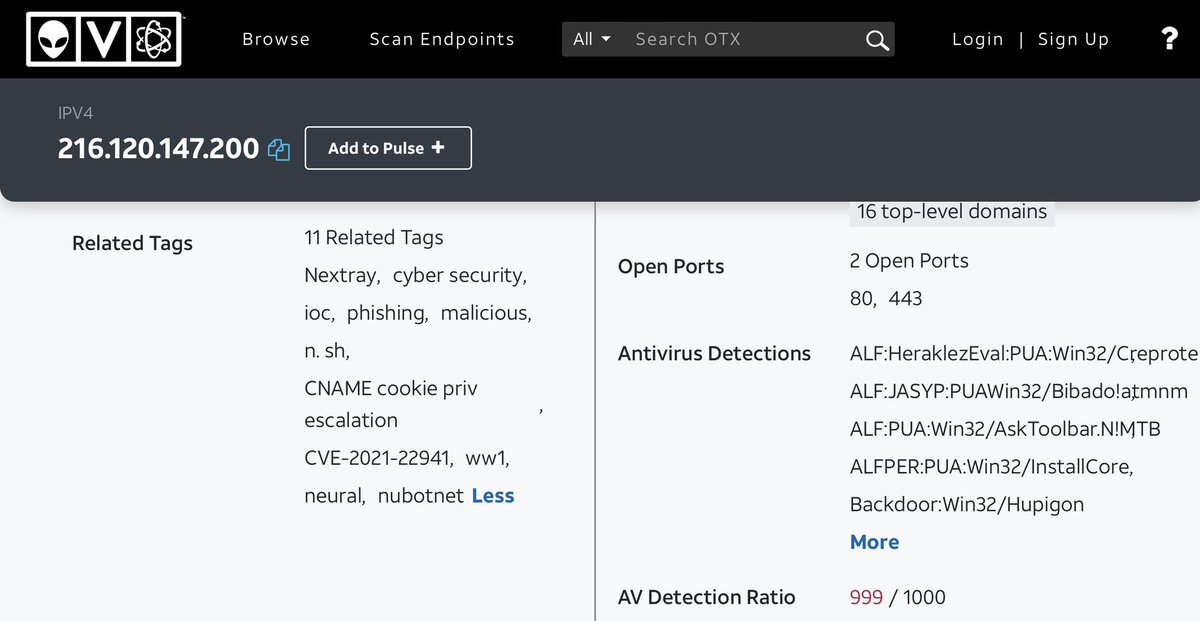Image resolution: width=1200 pixels, height=621 pixels.
Task: Click the Add to Pulse button
Action: (x=387, y=148)
